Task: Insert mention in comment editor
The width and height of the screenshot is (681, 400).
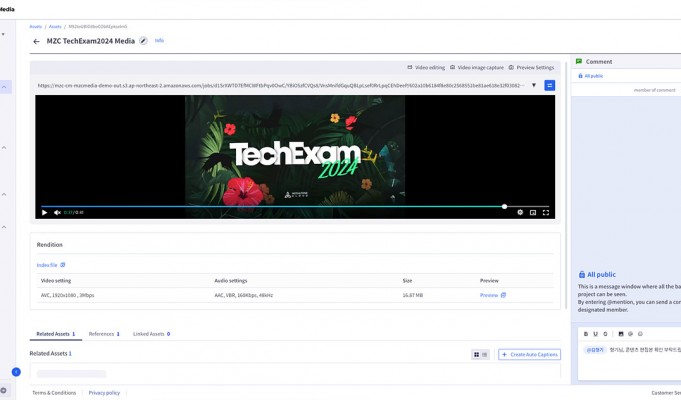Action: [630, 334]
